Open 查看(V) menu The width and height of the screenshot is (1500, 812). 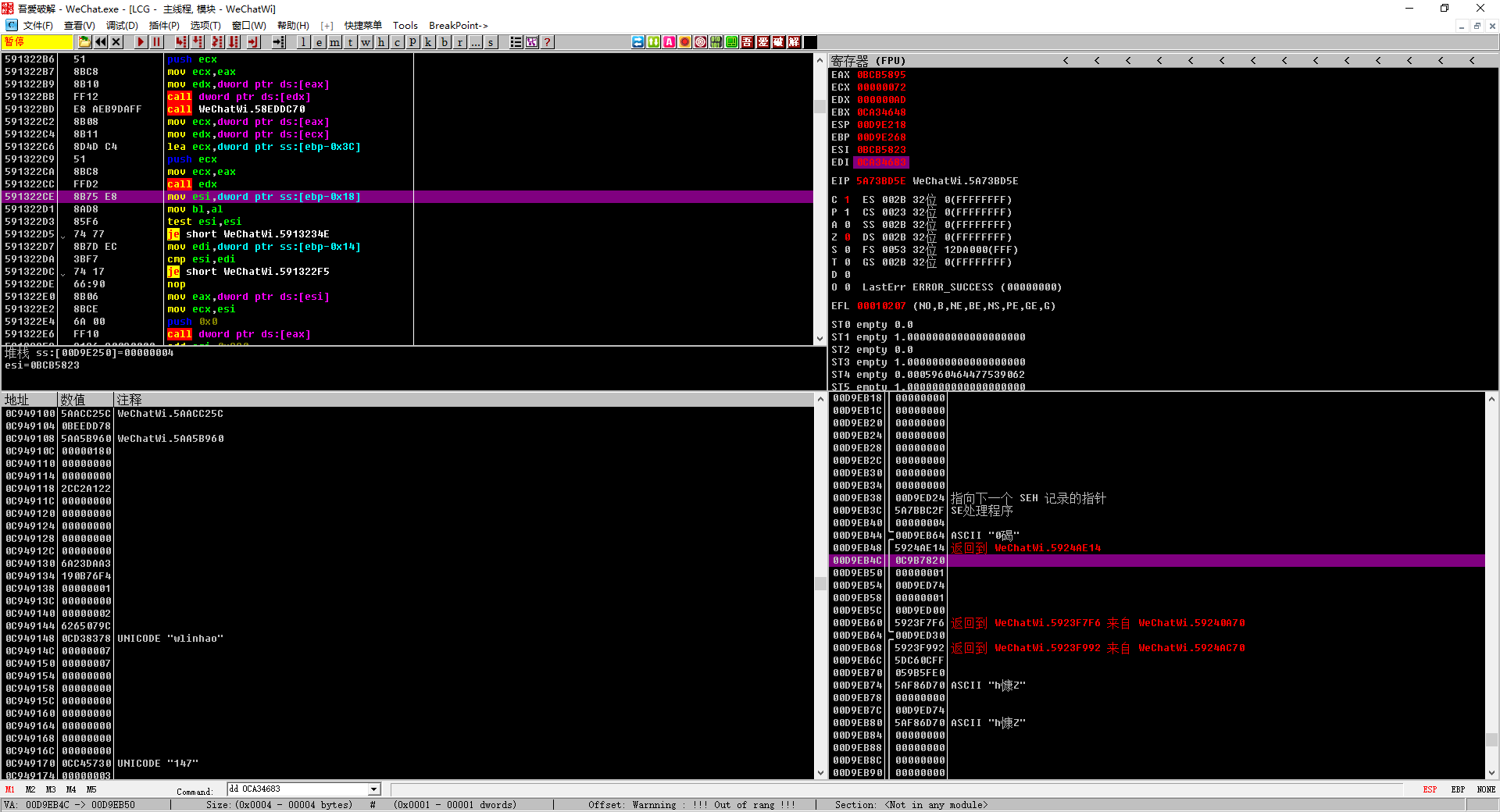point(80,26)
